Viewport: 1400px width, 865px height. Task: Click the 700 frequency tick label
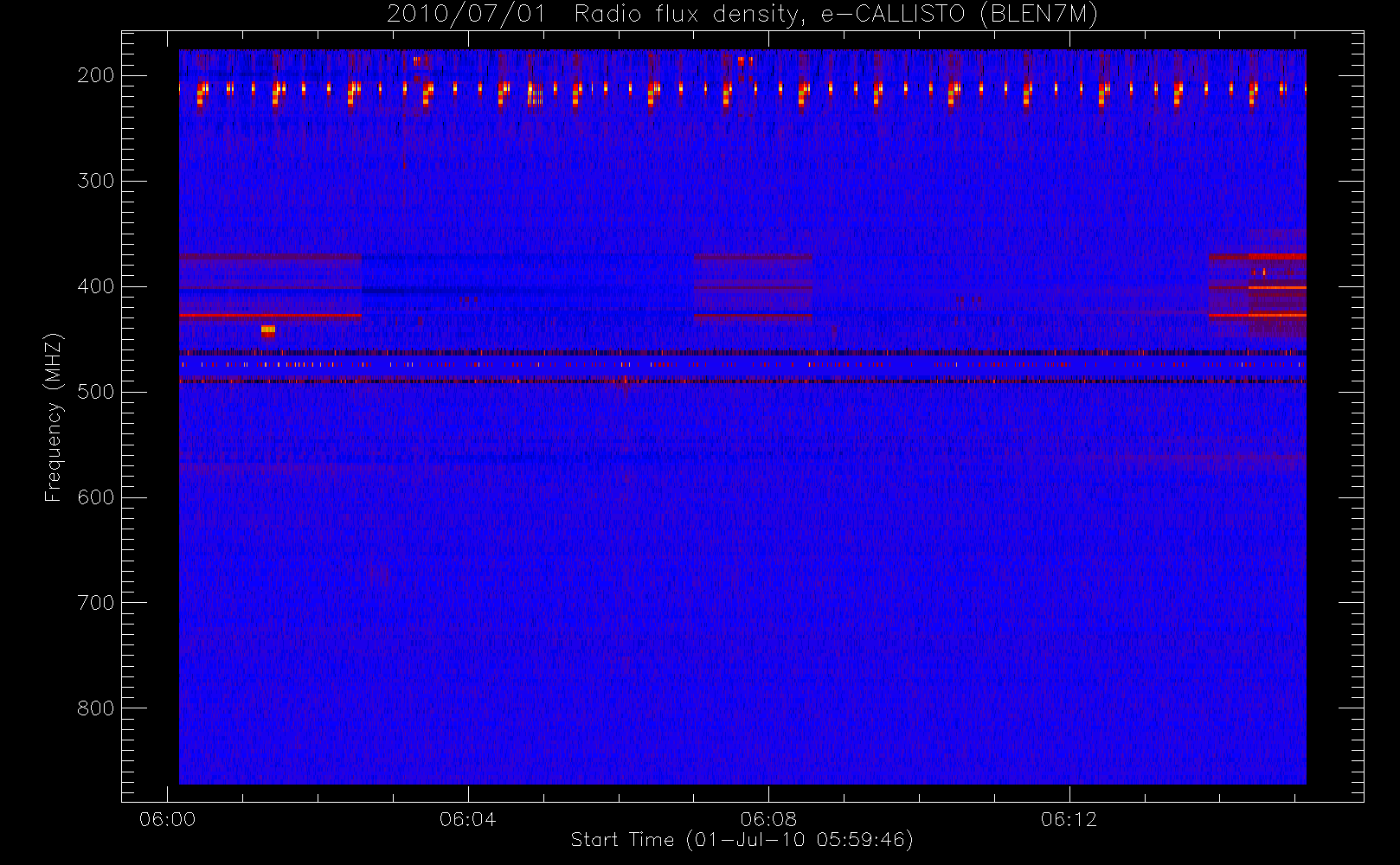click(x=96, y=603)
